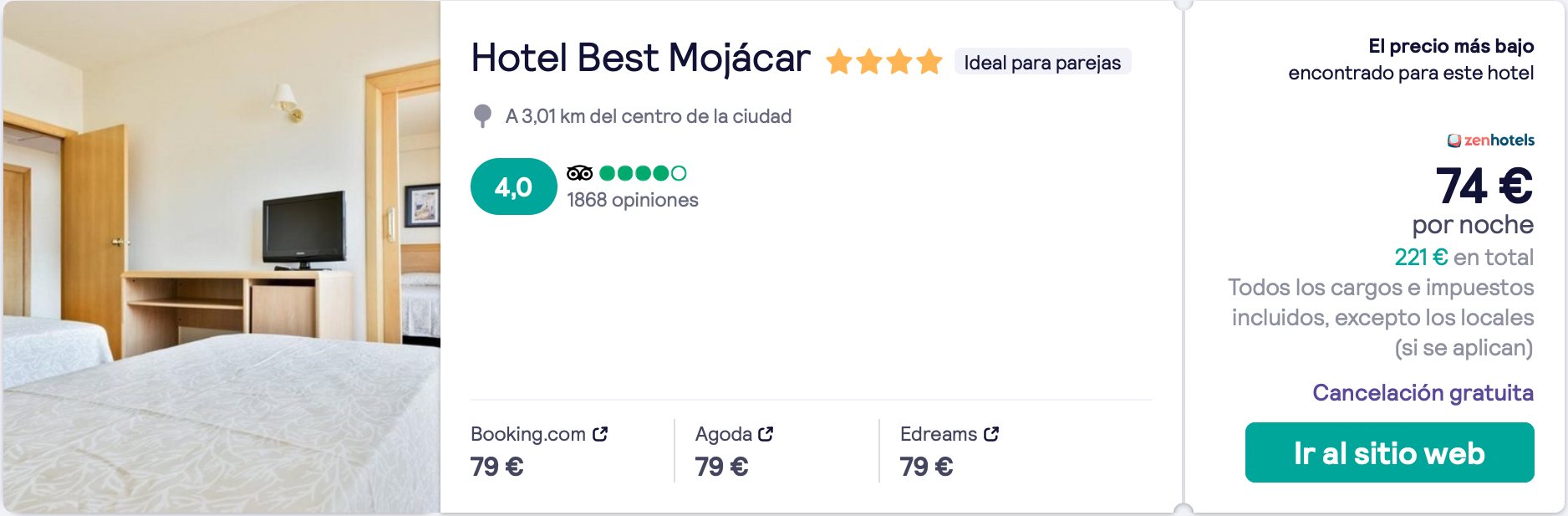Viewport: 1568px width, 516px height.
Task: Click the Ir al sitio web button
Action: pyautogui.click(x=1389, y=452)
